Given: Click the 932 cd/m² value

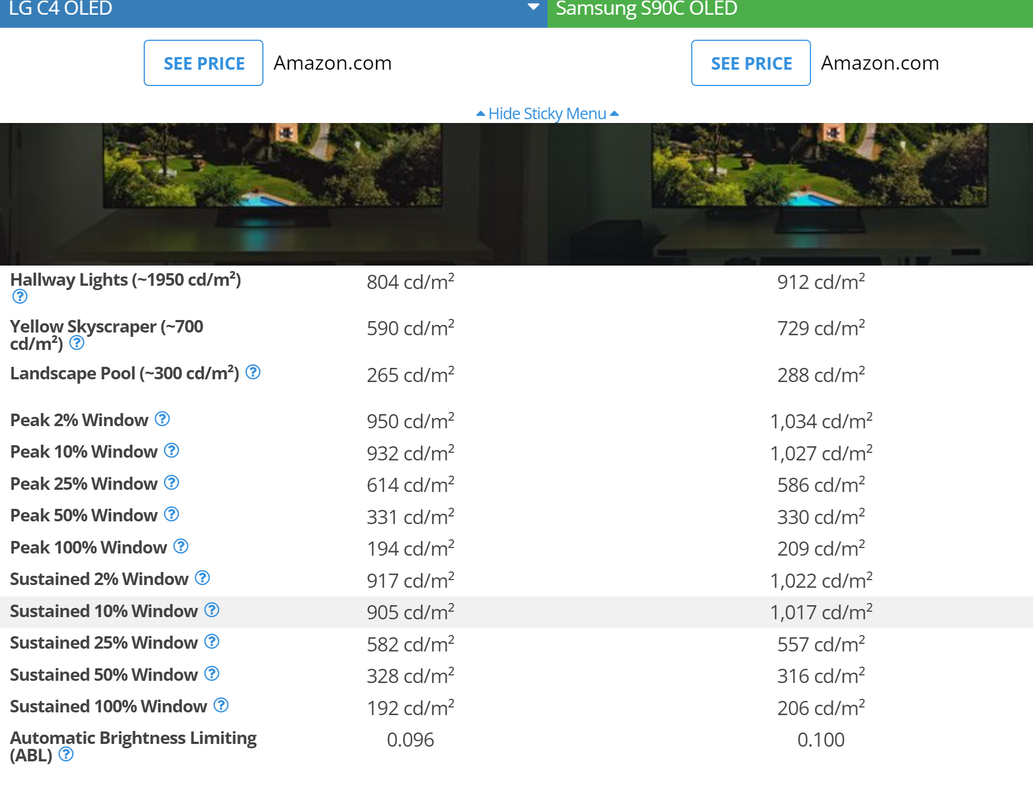Looking at the screenshot, I should (410, 453).
